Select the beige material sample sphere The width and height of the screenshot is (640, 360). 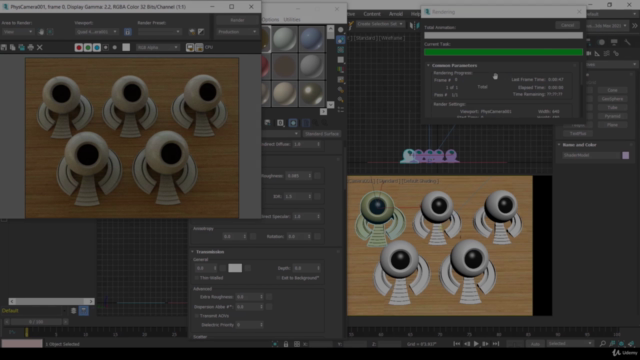(285, 93)
